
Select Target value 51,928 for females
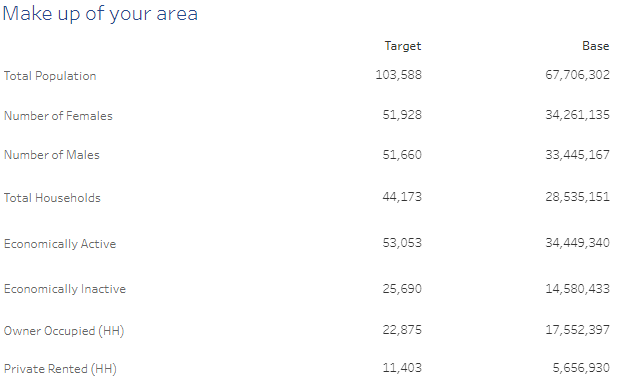[402, 115]
